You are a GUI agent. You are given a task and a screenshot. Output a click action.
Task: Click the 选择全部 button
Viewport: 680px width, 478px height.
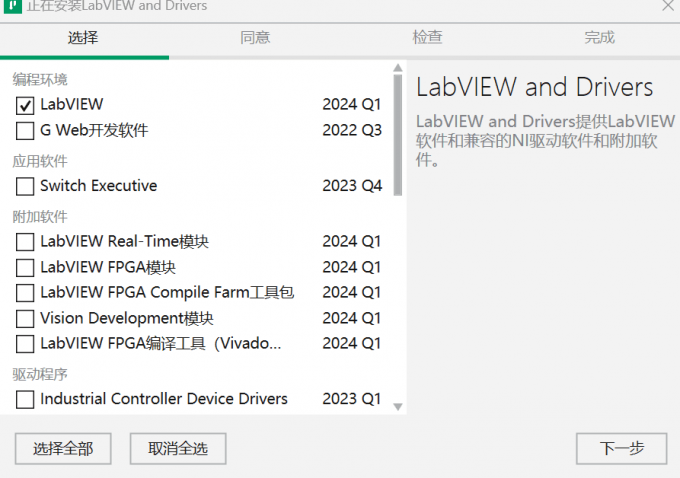63,449
